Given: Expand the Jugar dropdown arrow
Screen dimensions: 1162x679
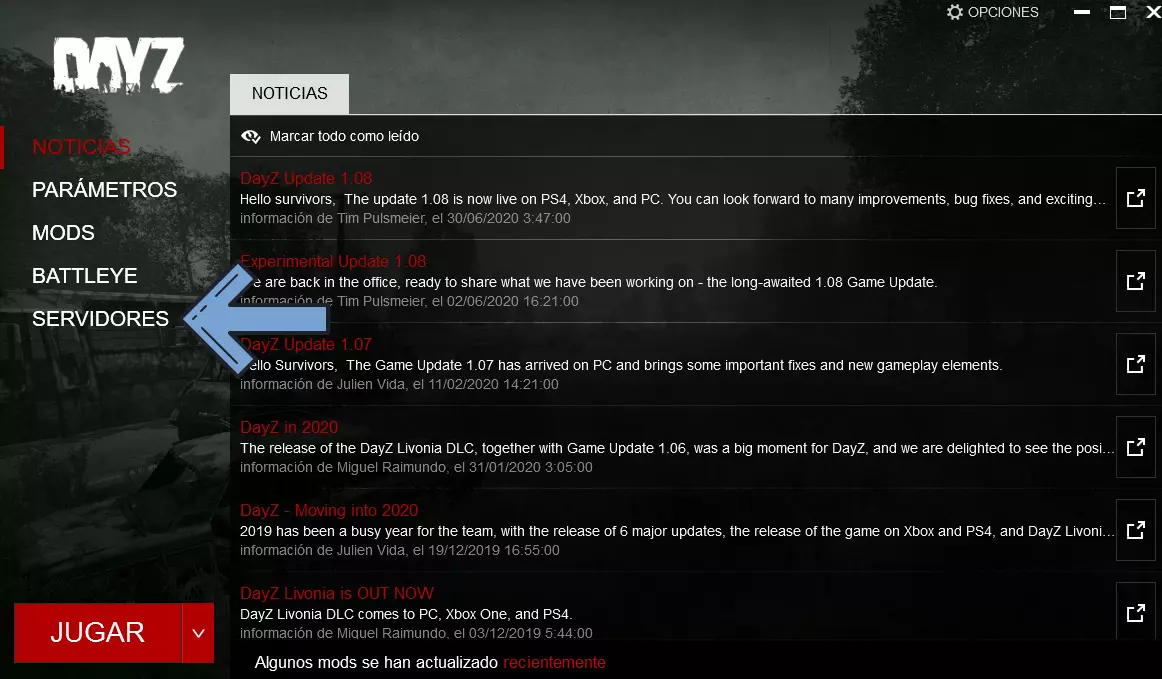Looking at the screenshot, I should [x=198, y=633].
